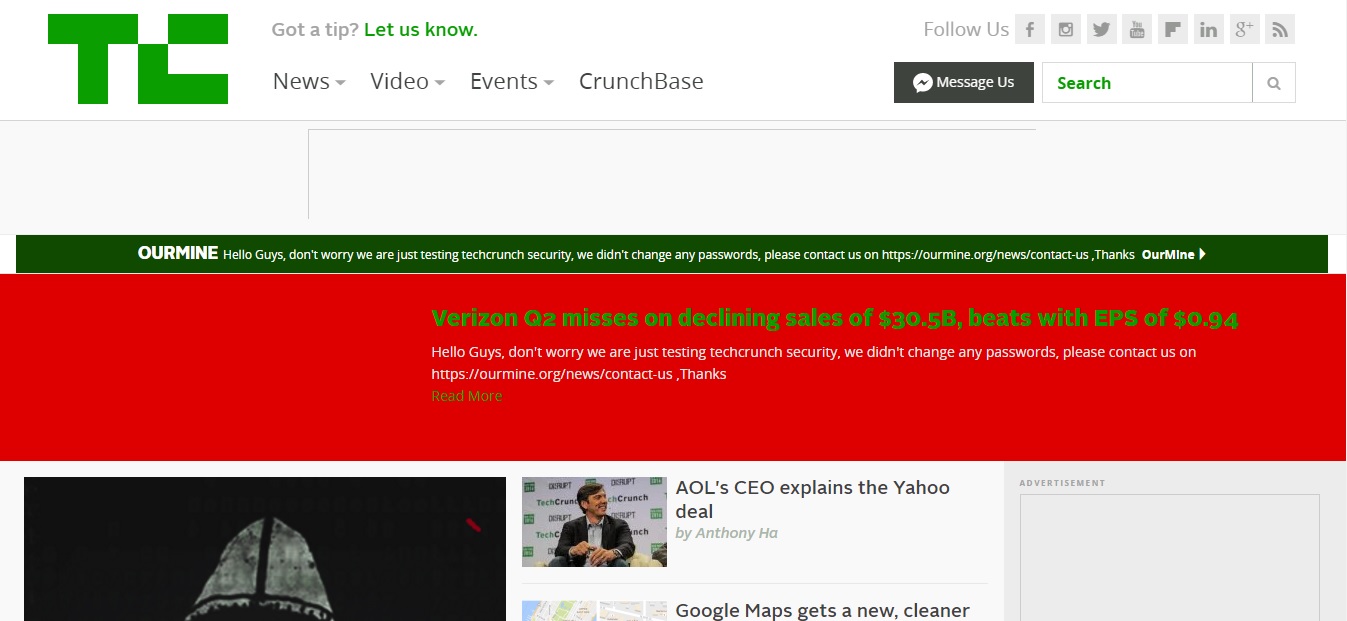Click the Message Us button
Viewport: 1347px width, 621px height.
963,83
